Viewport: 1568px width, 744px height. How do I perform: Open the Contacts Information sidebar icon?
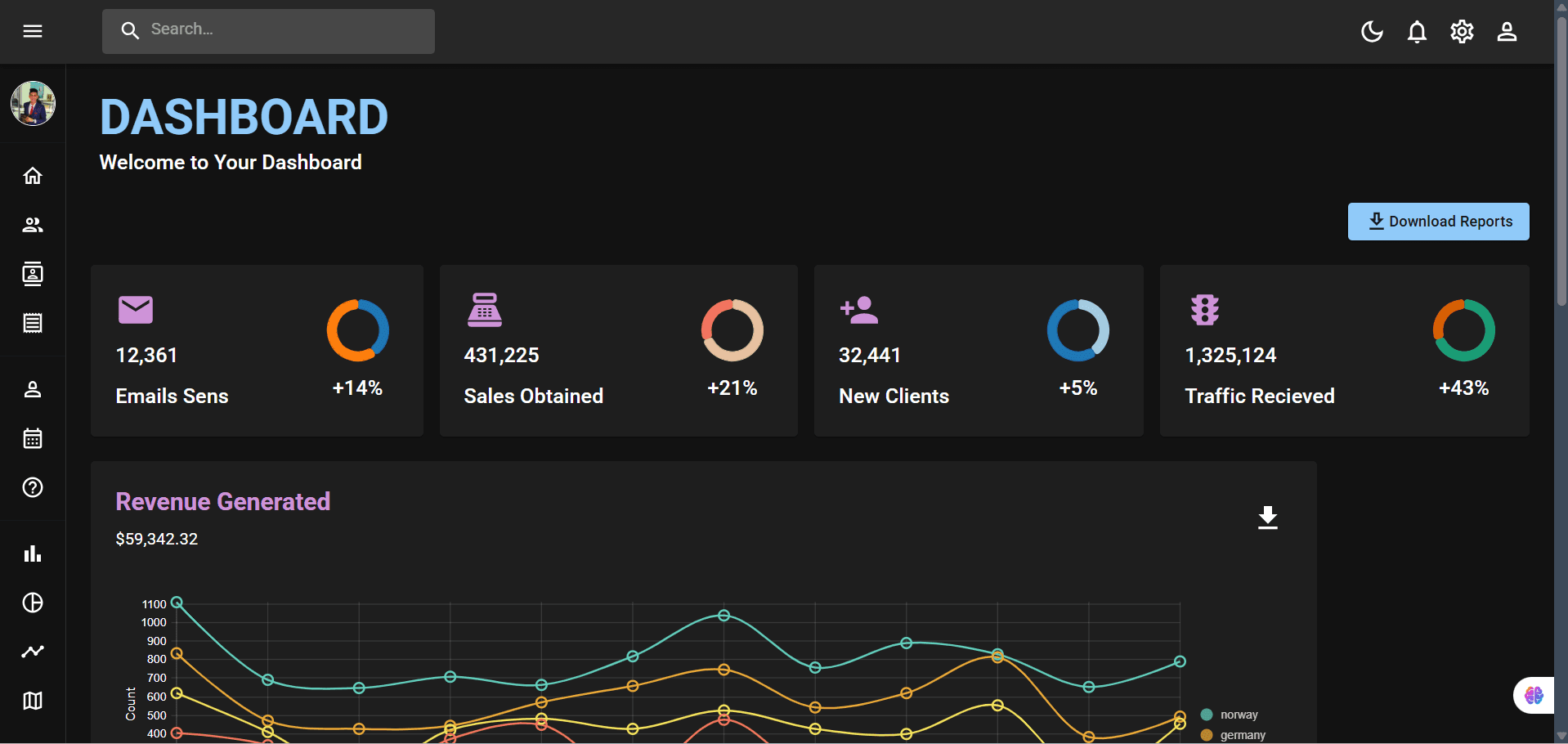(33, 274)
